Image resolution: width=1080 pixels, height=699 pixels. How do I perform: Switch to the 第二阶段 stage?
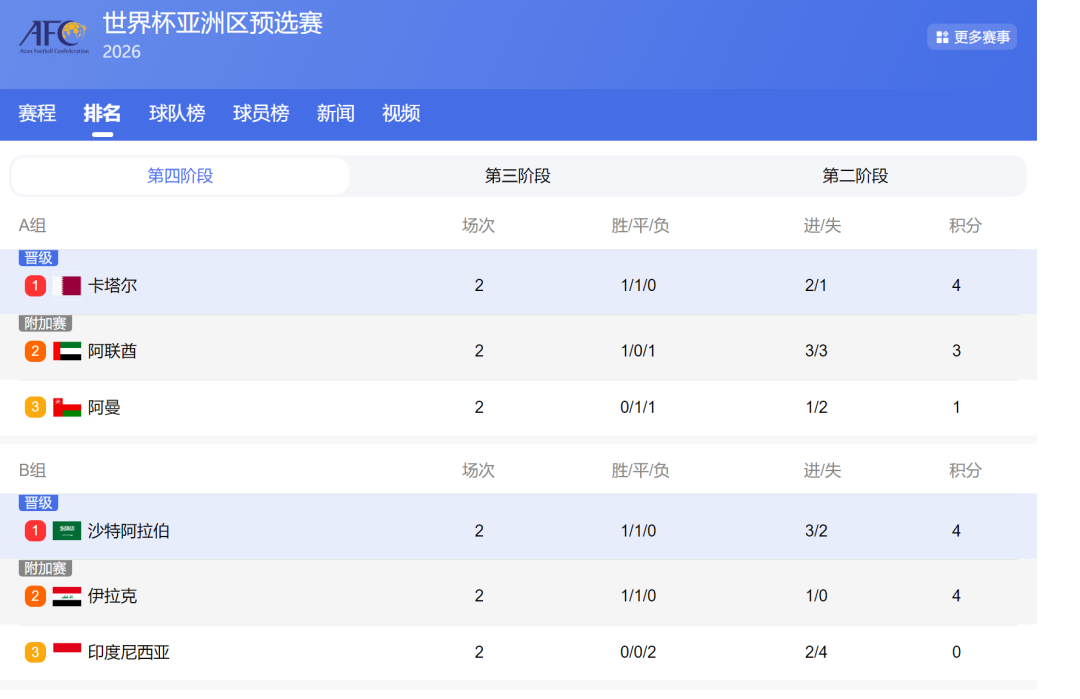[x=855, y=176]
